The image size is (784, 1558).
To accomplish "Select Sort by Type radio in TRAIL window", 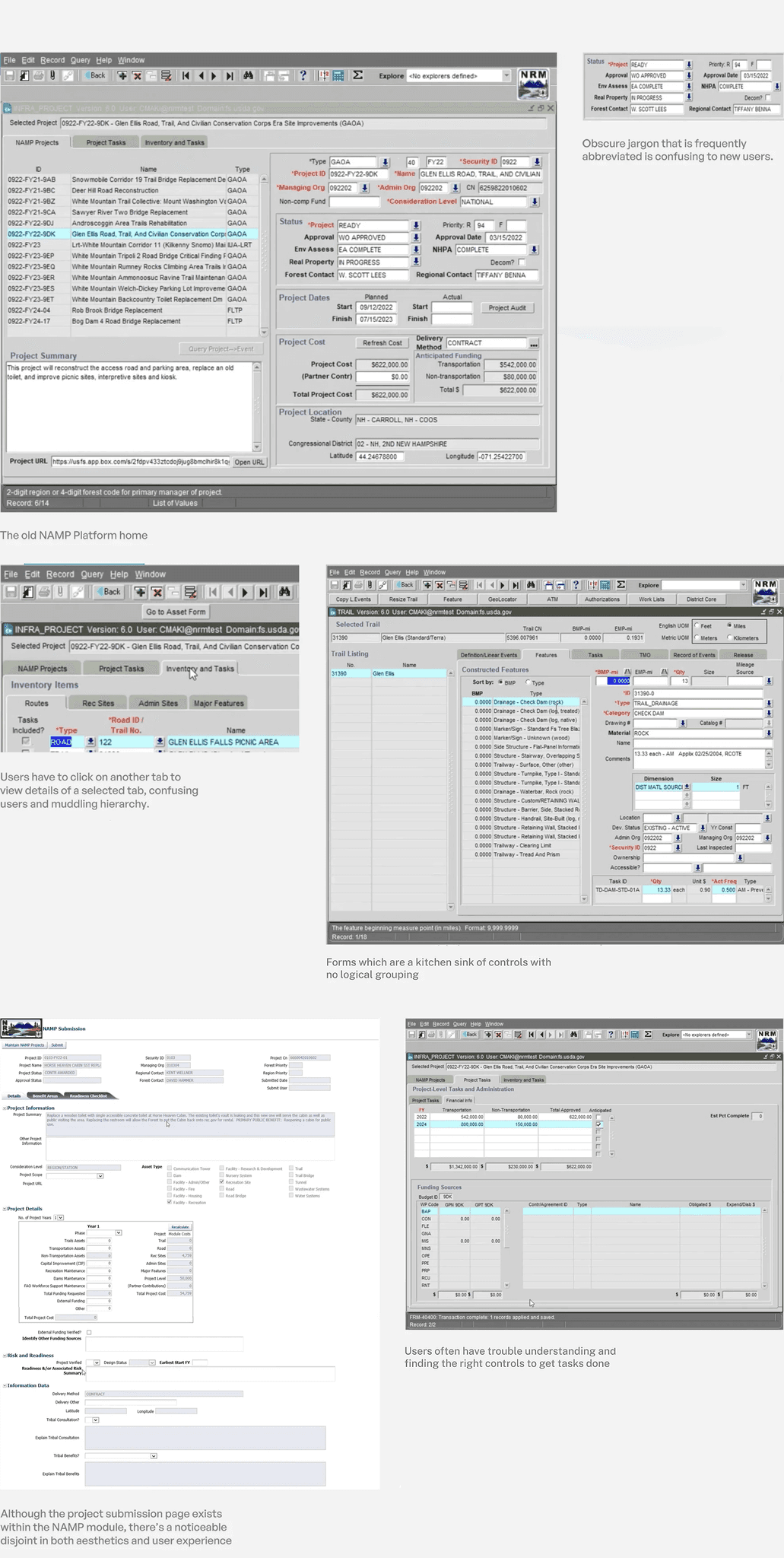I will pyautogui.click(x=529, y=682).
